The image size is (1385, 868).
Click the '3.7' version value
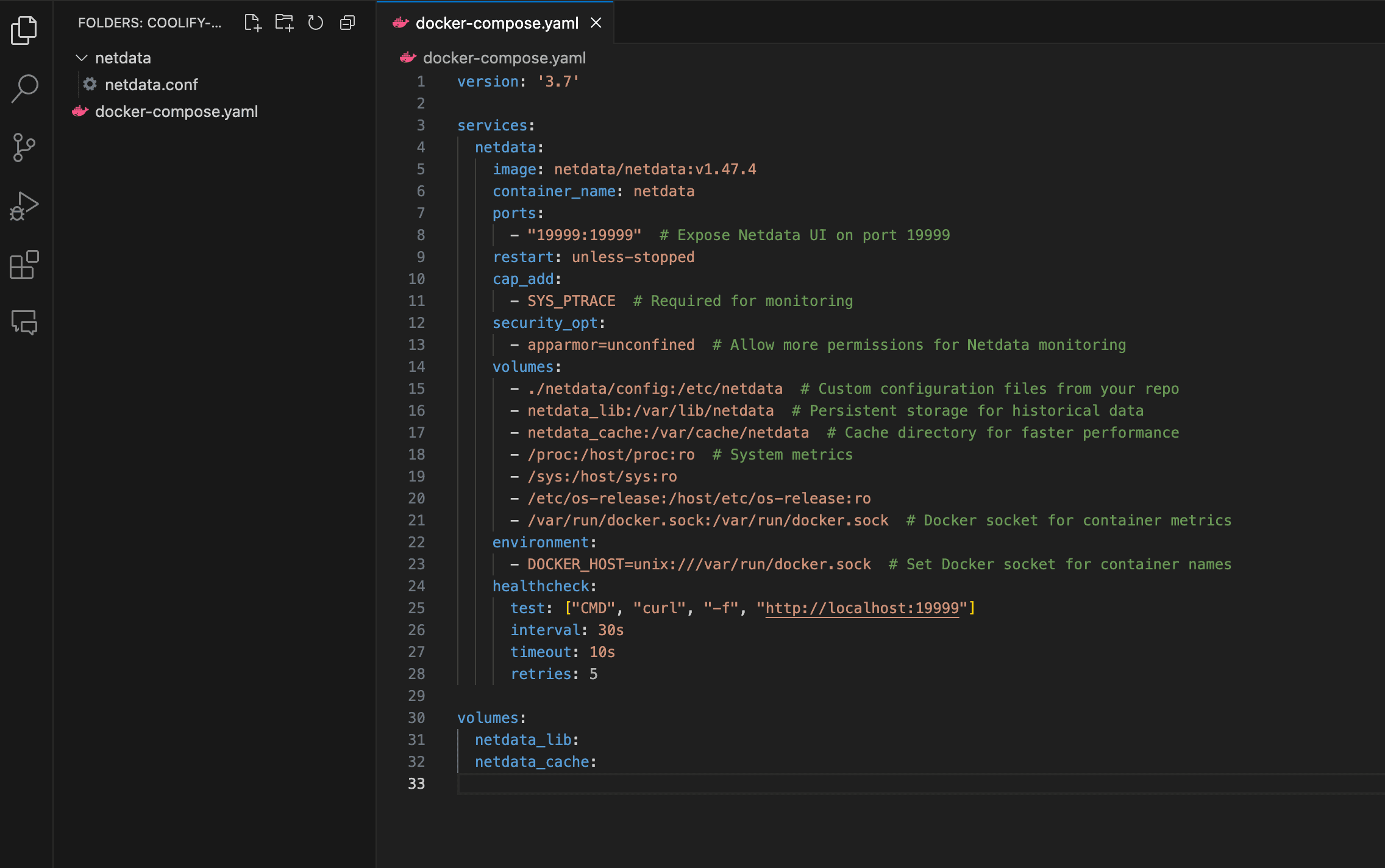(x=558, y=81)
